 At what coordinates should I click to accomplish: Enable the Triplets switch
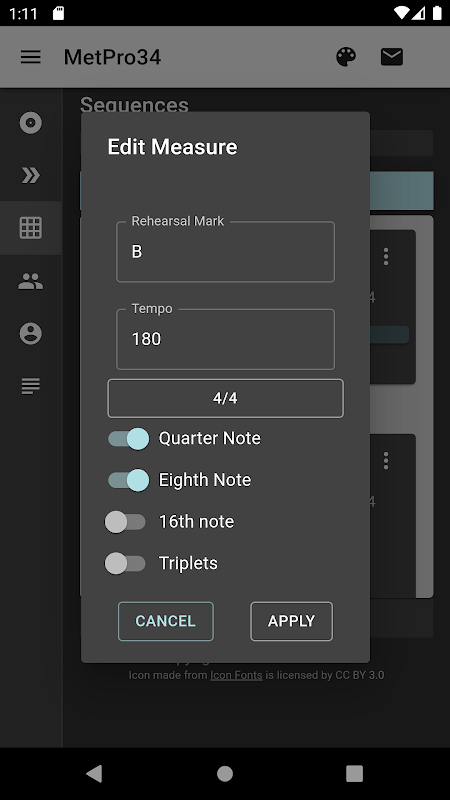pyautogui.click(x=126, y=563)
